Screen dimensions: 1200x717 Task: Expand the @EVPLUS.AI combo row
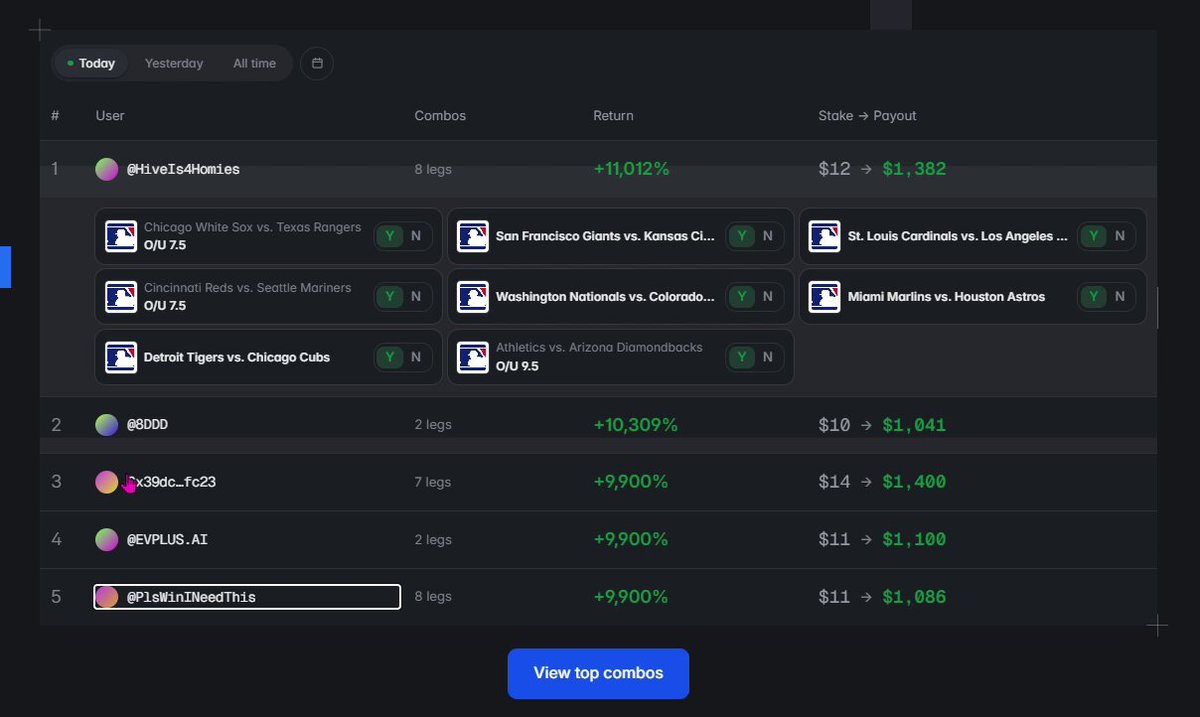coord(598,540)
